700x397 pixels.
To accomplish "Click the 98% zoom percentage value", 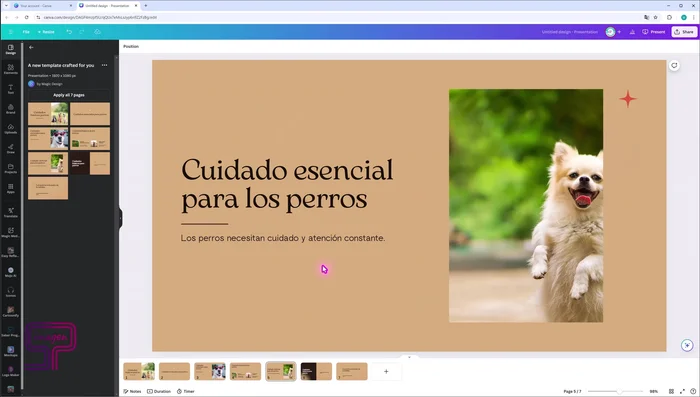I will [654, 391].
